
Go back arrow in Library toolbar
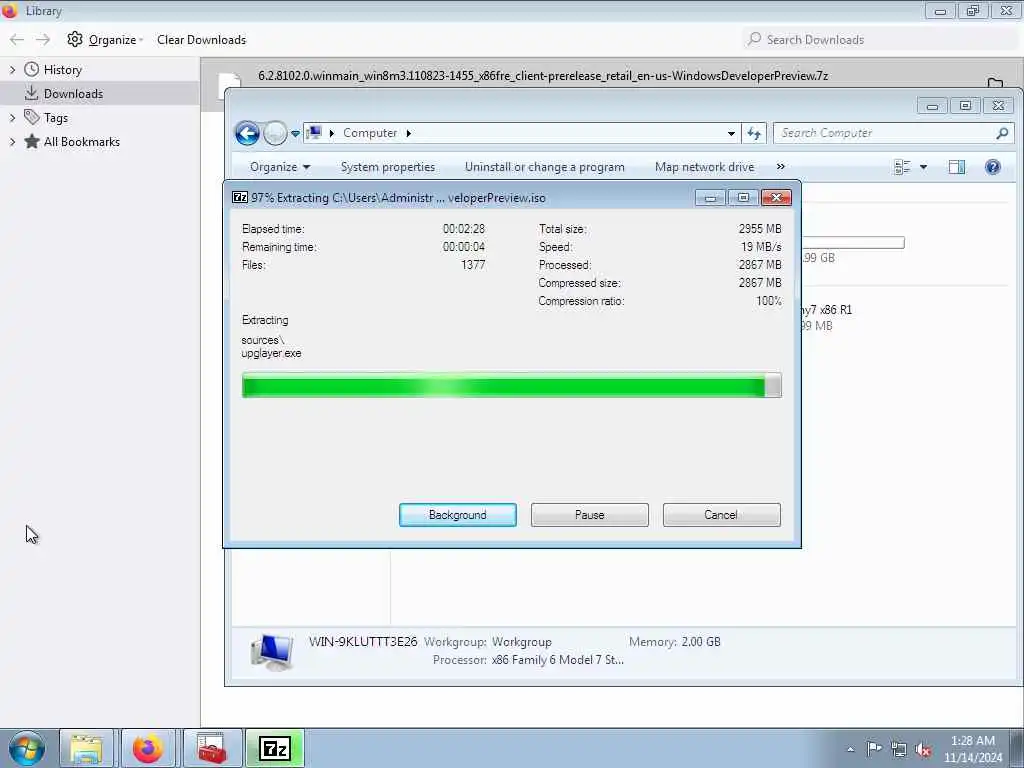(17, 40)
